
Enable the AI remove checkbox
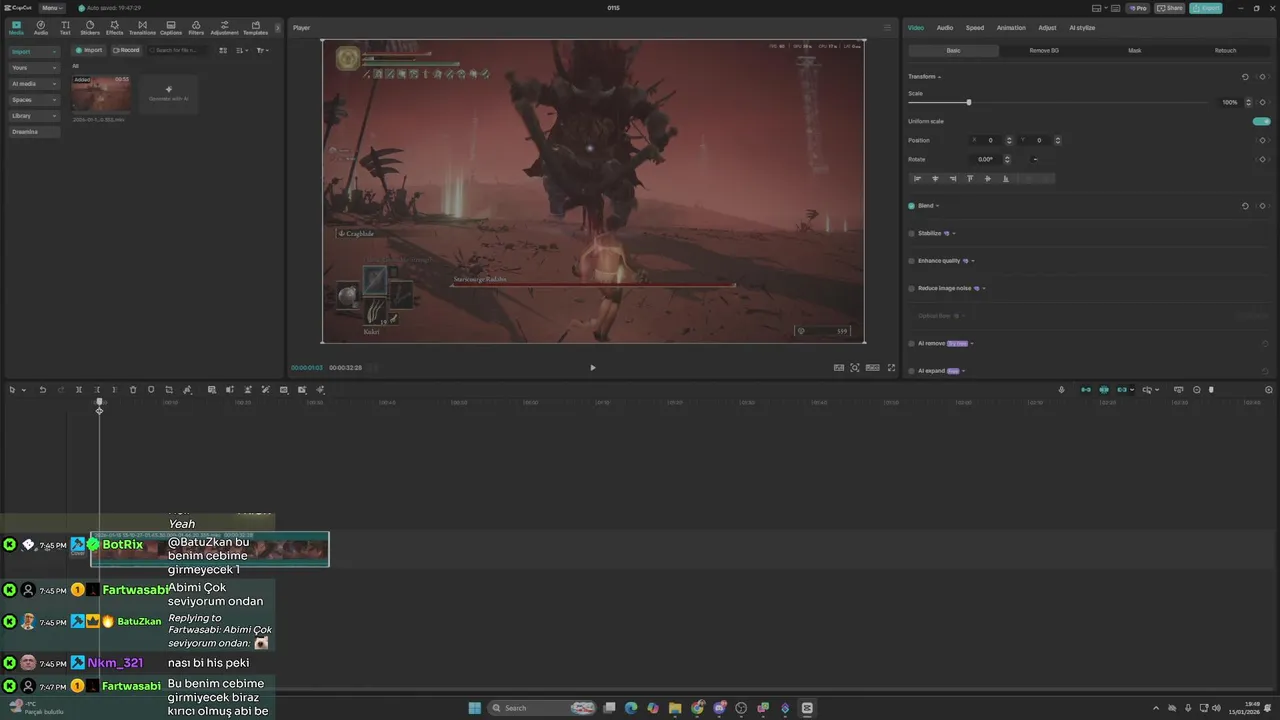click(x=911, y=343)
